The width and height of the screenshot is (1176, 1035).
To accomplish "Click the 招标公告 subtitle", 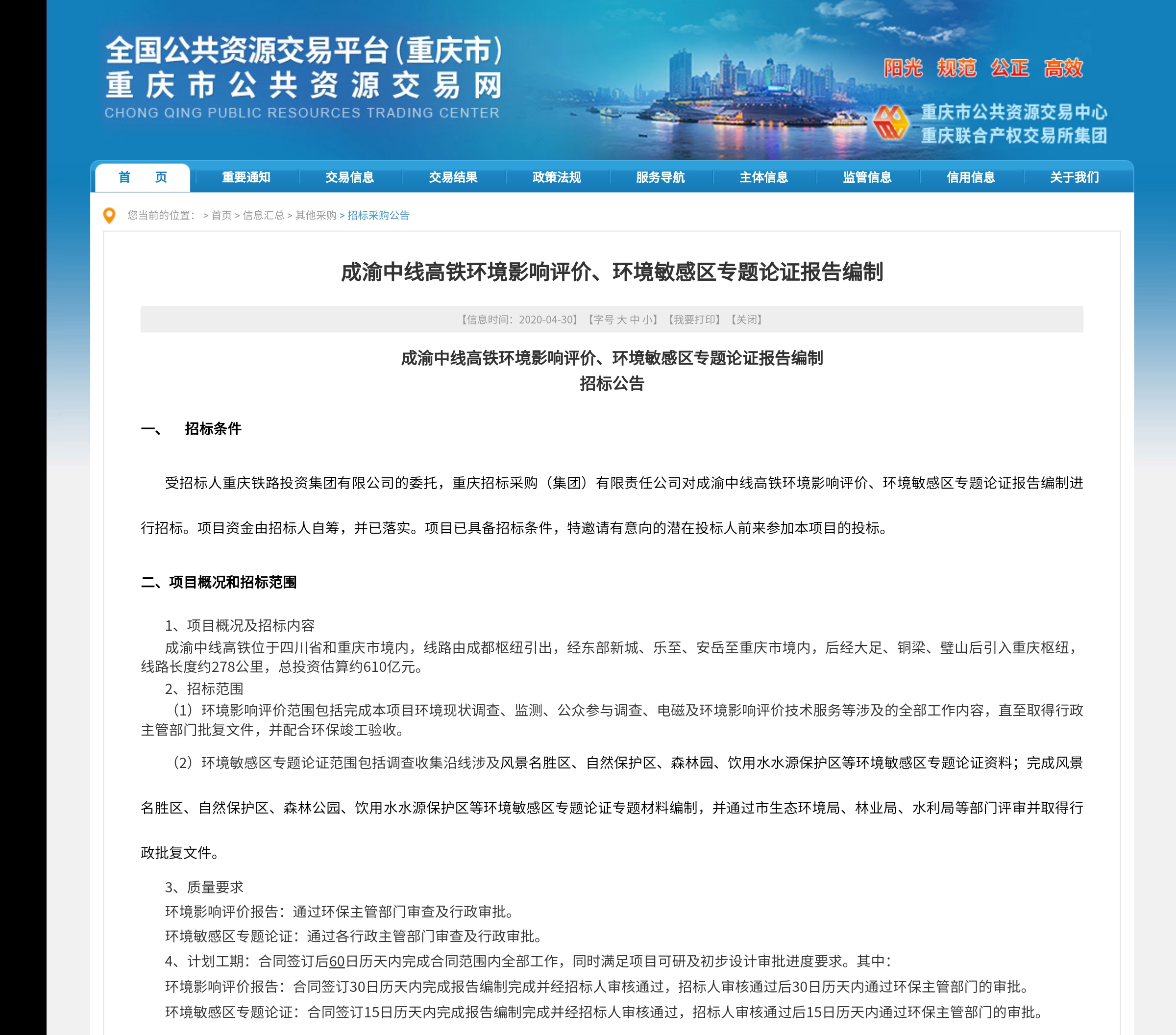I will click(612, 383).
